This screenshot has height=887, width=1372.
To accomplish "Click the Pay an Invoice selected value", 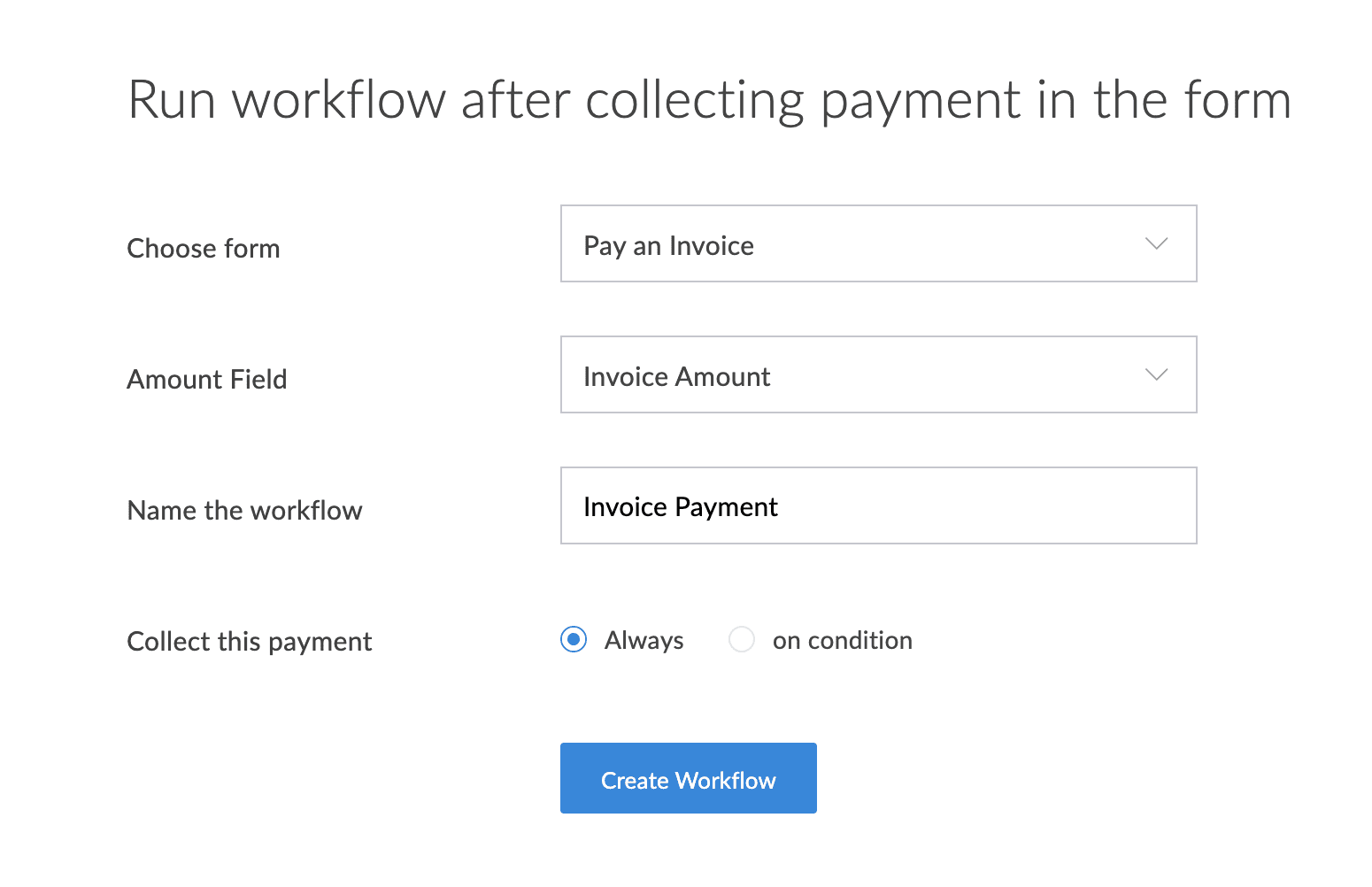I will [668, 246].
